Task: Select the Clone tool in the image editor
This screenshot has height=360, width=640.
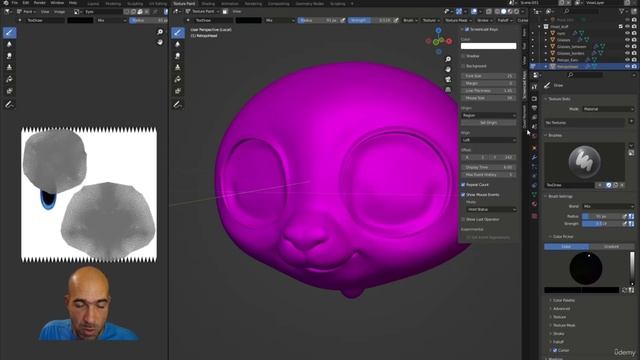Action: [9, 67]
